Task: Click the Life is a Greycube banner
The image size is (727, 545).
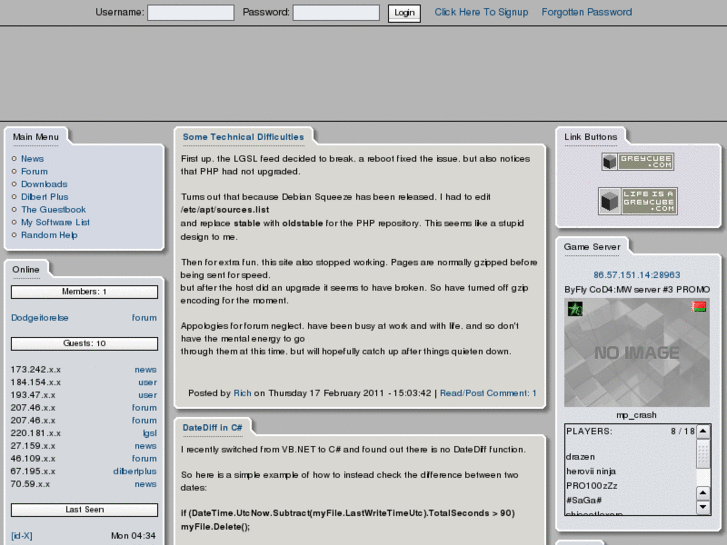Action: pos(638,201)
